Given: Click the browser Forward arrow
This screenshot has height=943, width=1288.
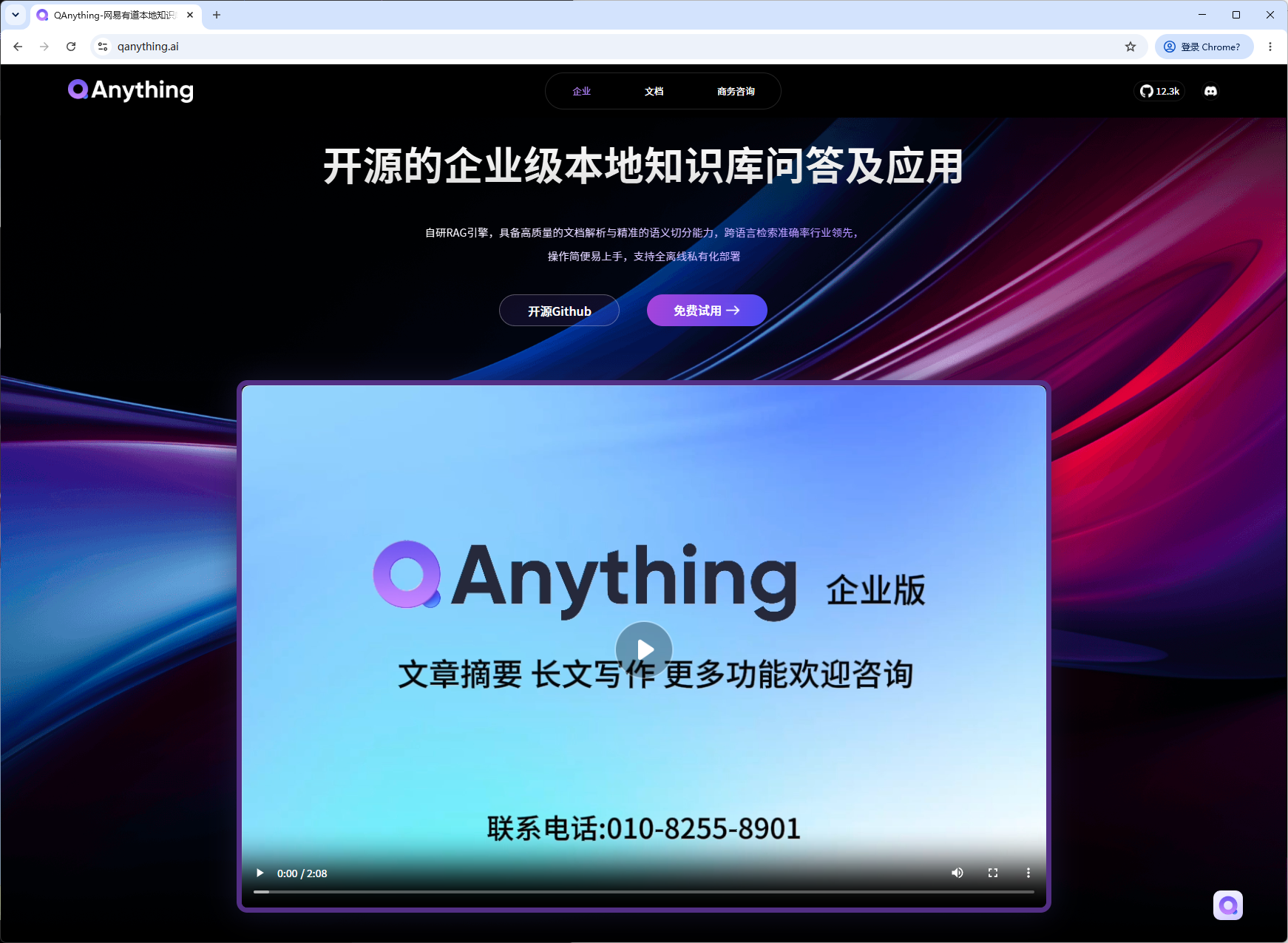Looking at the screenshot, I should (44, 47).
